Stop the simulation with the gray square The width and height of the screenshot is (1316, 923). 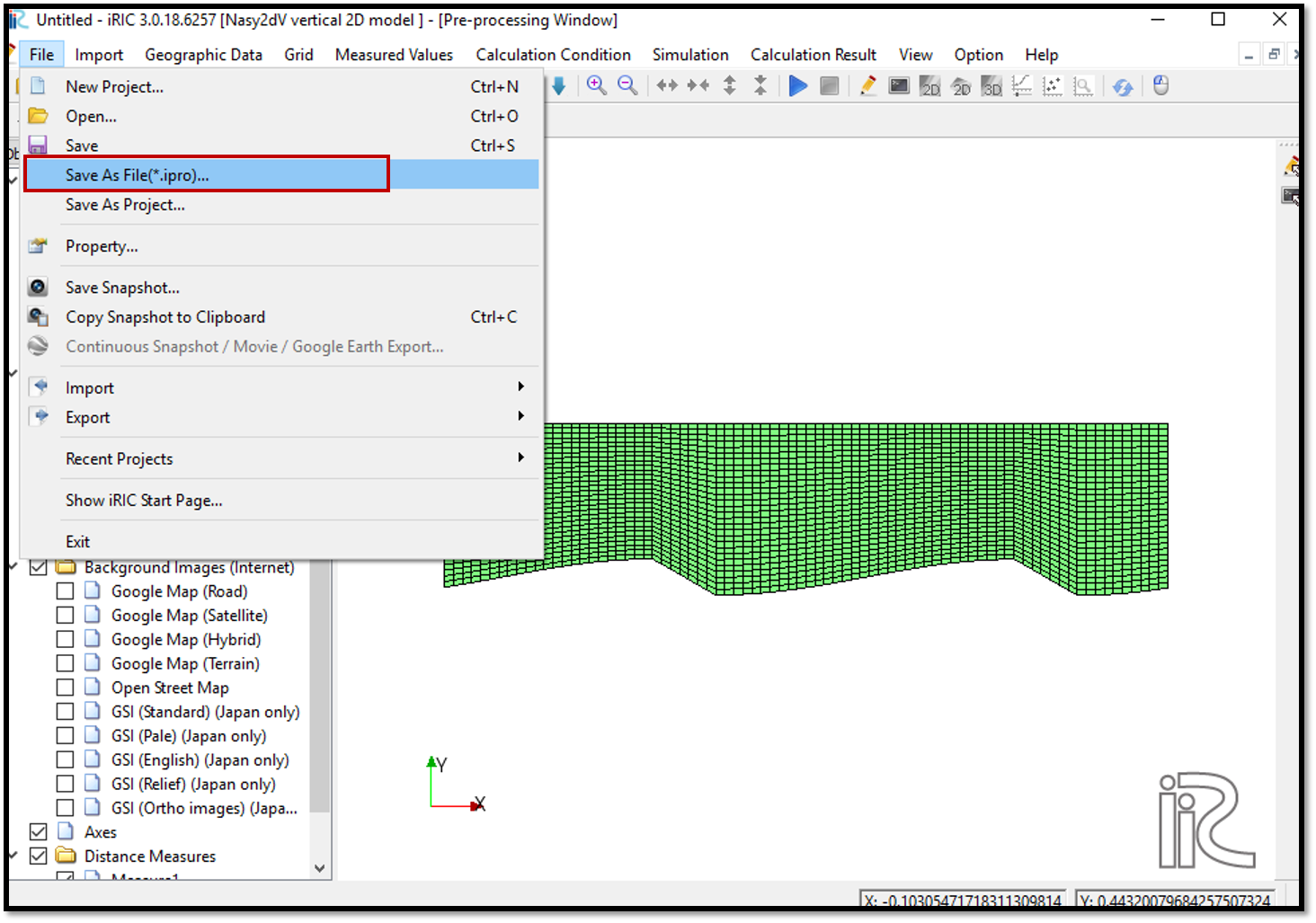(x=830, y=85)
